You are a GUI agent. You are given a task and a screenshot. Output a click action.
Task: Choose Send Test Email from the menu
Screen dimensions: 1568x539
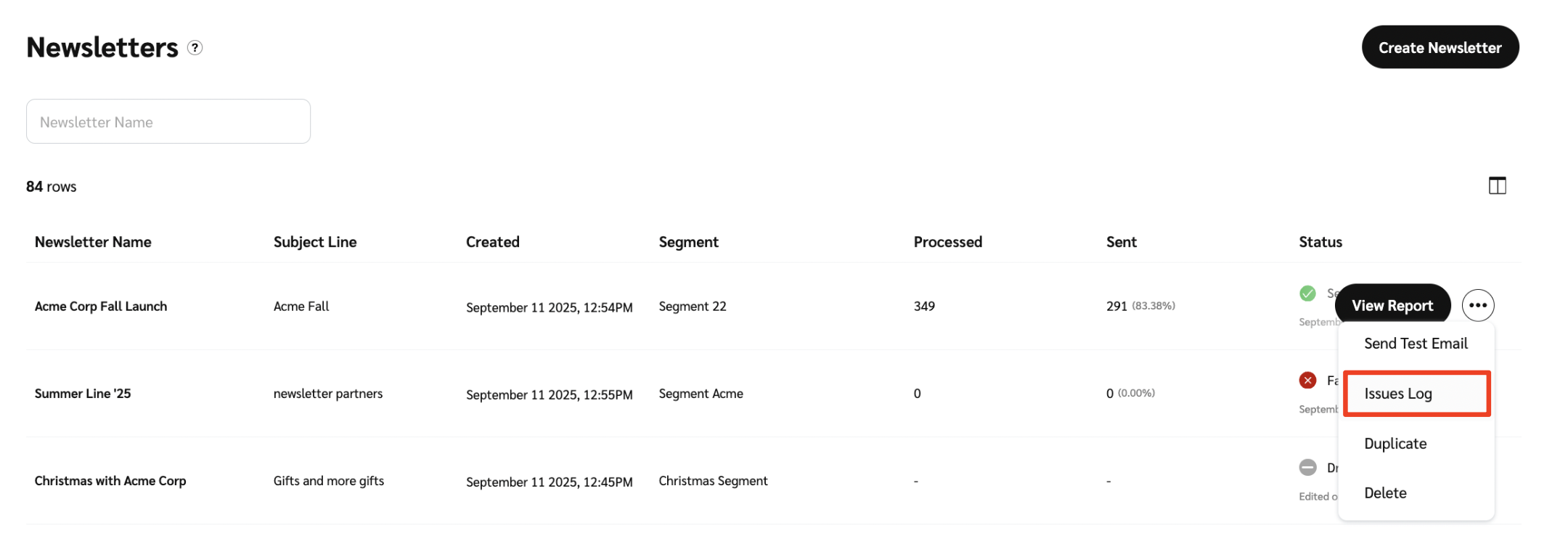click(1415, 344)
